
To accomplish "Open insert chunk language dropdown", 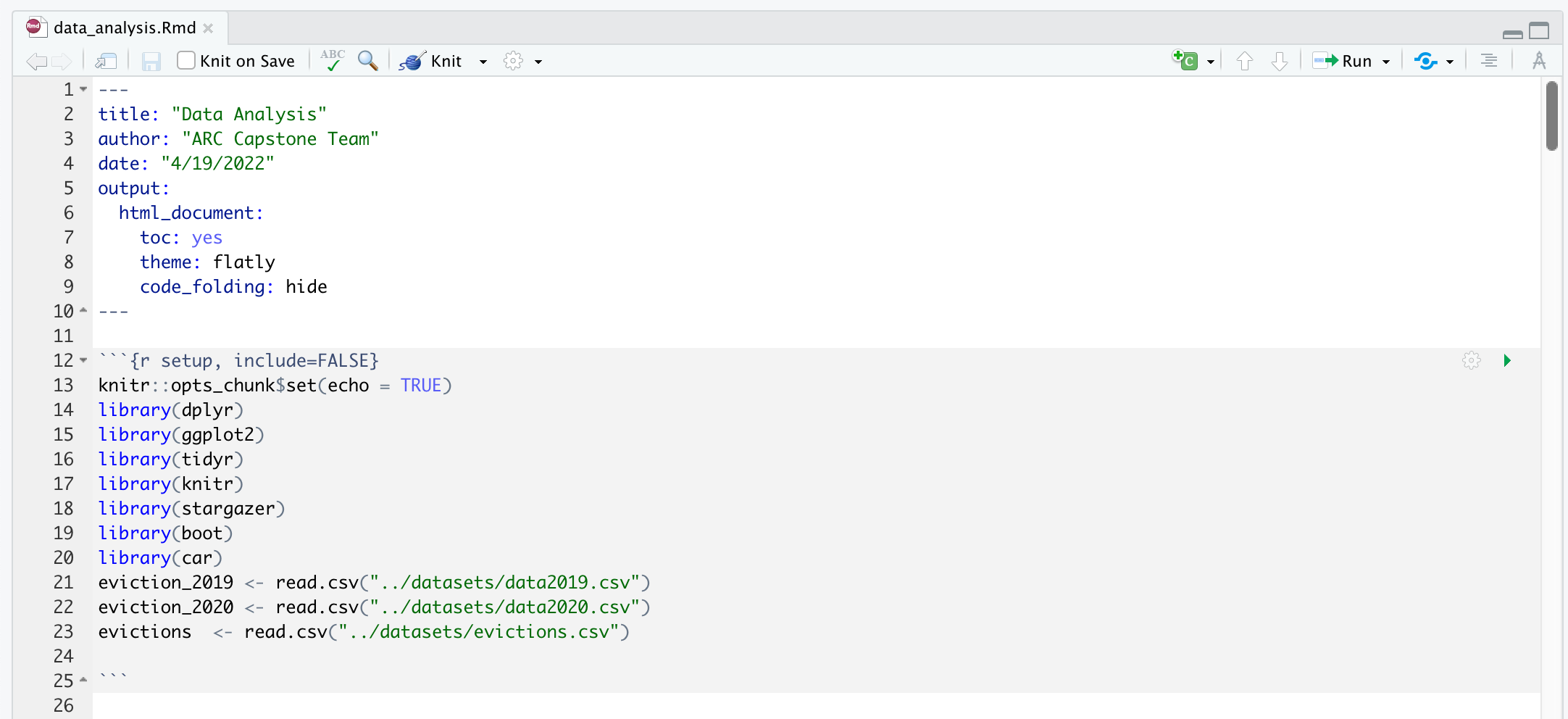I will point(1211,62).
